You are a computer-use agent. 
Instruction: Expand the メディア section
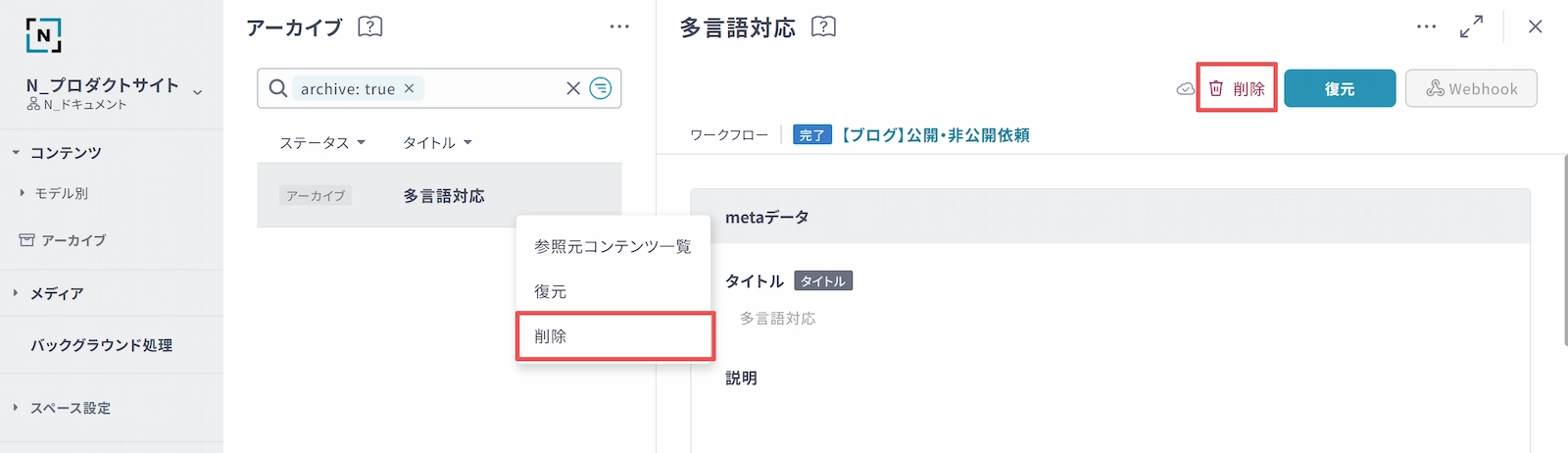[x=16, y=293]
